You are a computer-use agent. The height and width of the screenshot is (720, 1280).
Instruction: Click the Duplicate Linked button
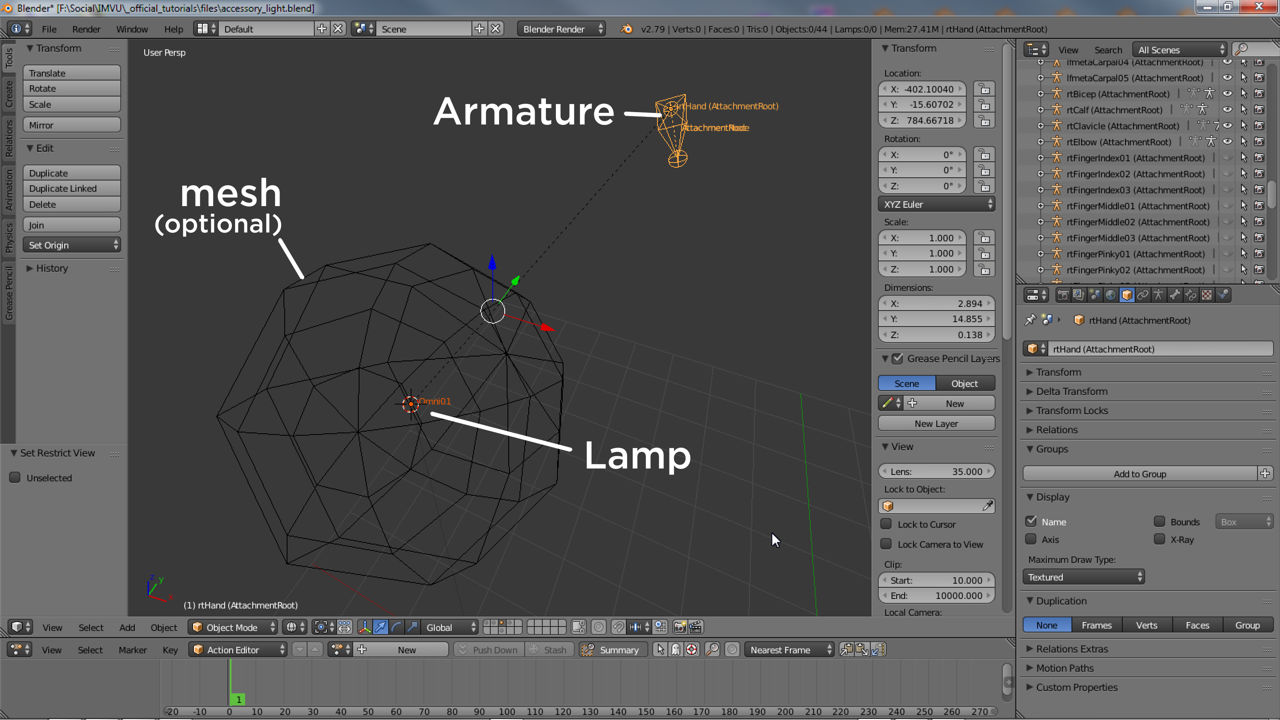(x=72, y=188)
